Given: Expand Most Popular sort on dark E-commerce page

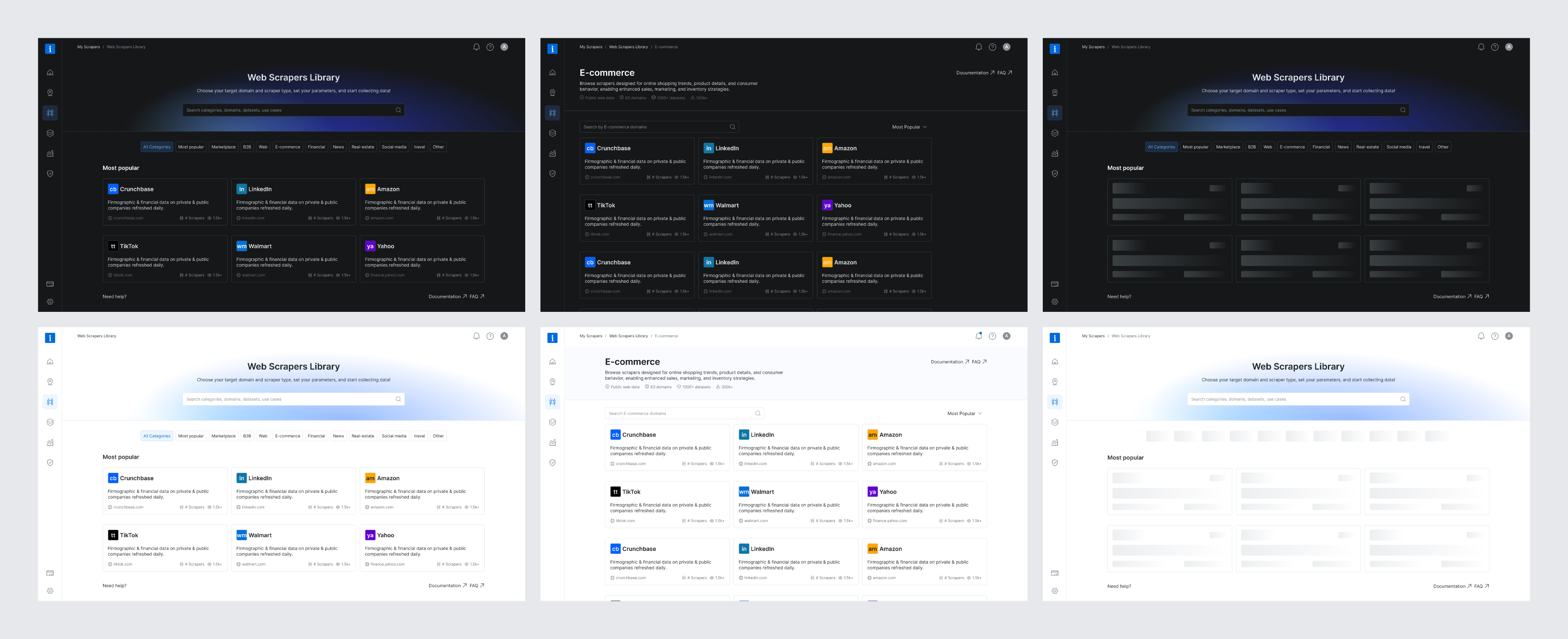Looking at the screenshot, I should 909,127.
